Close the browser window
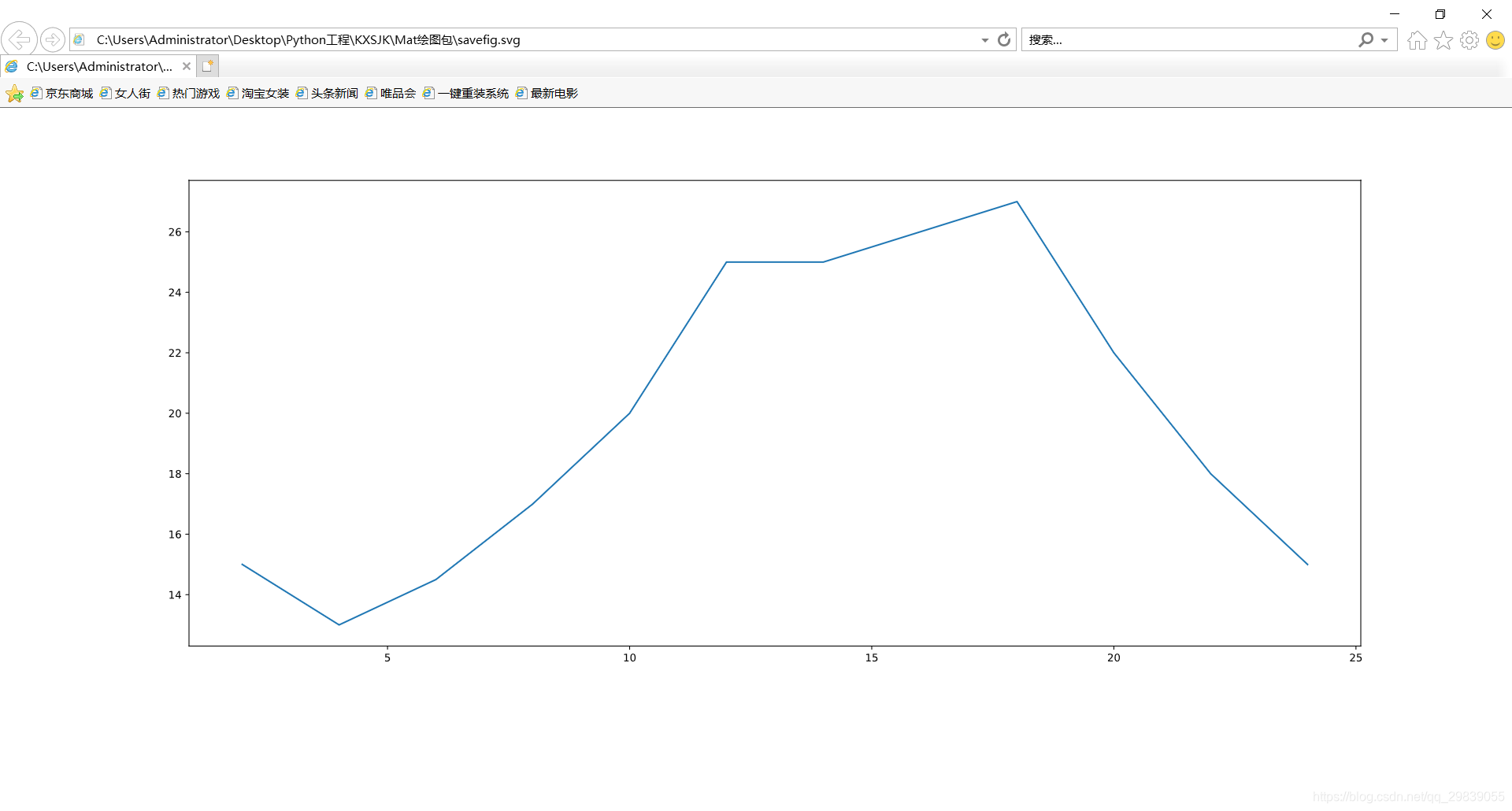 click(x=1487, y=14)
